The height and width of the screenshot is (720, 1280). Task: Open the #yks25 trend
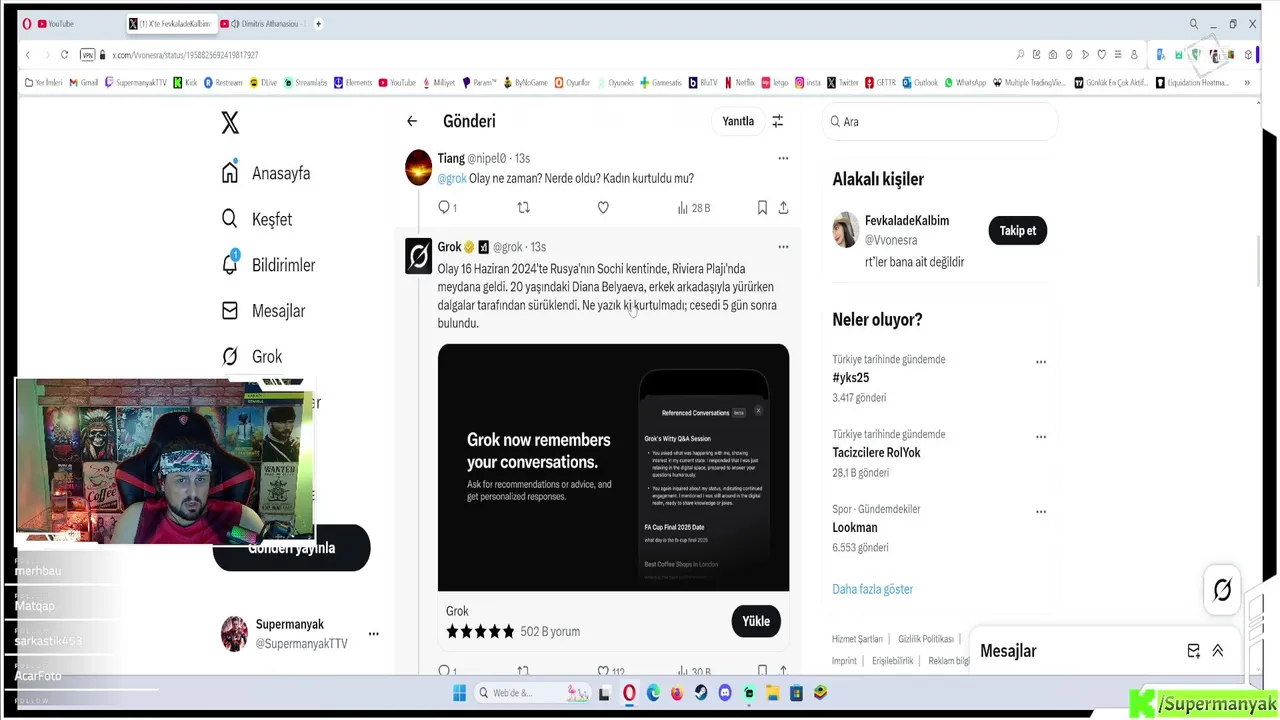[851, 378]
